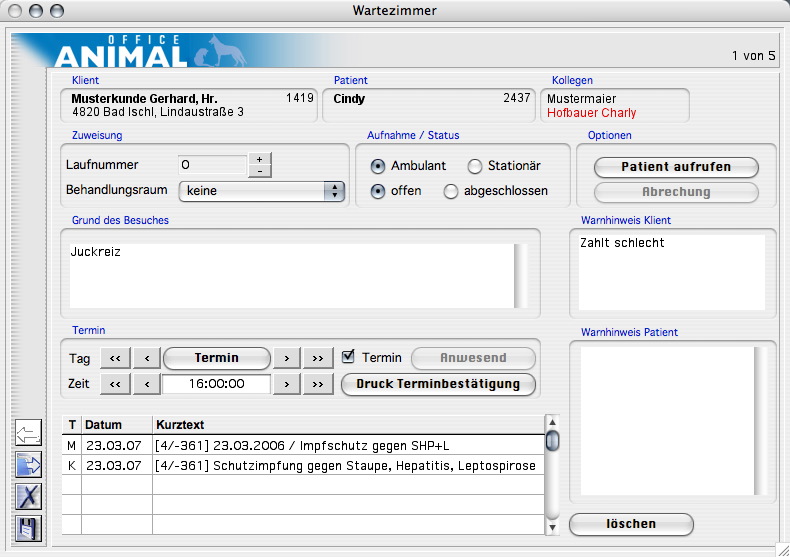Increase Laufnummer with the plus stepper

pyautogui.click(x=259, y=159)
